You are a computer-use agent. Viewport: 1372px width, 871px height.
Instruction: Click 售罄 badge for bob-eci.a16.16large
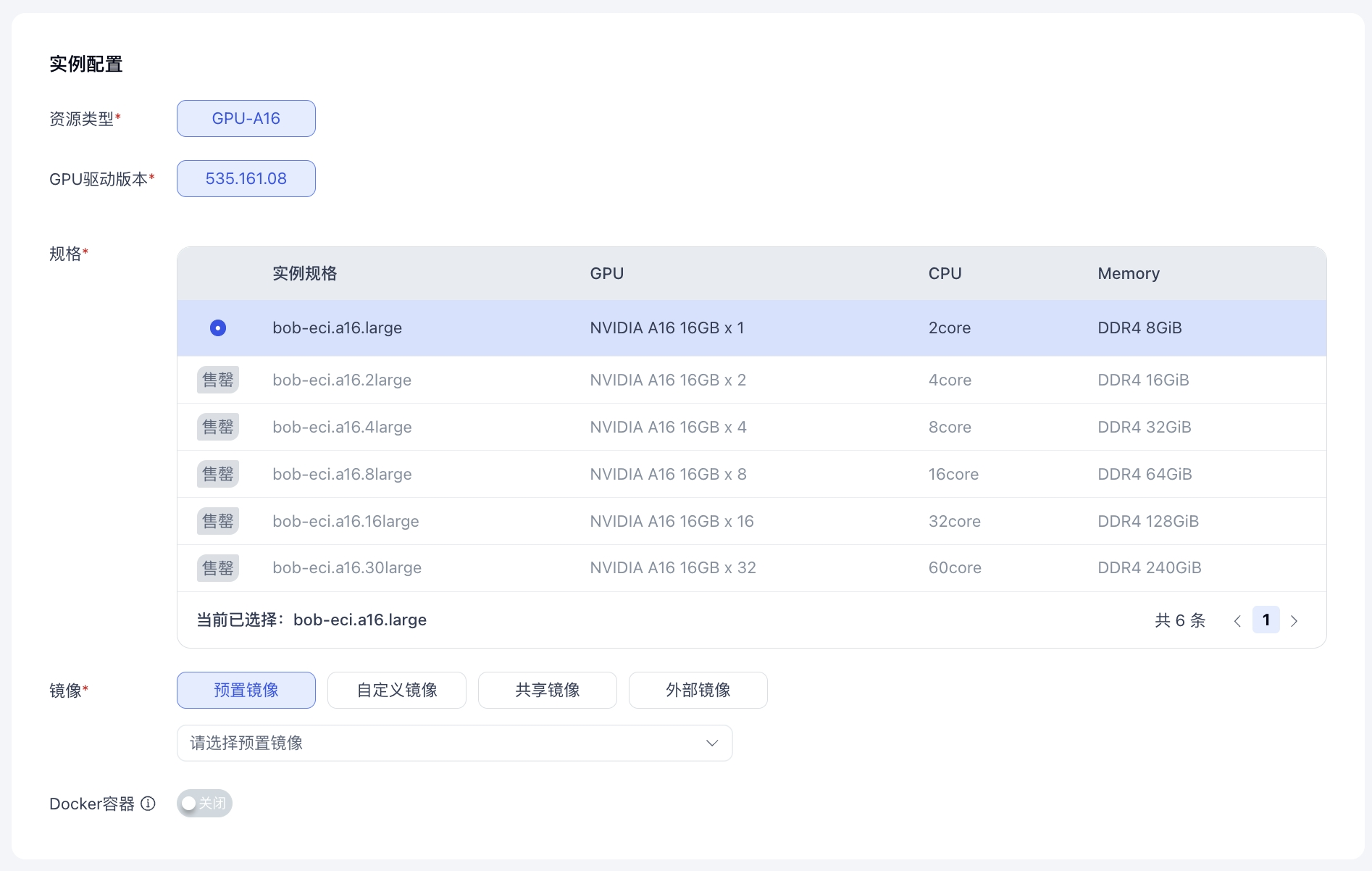point(218,521)
